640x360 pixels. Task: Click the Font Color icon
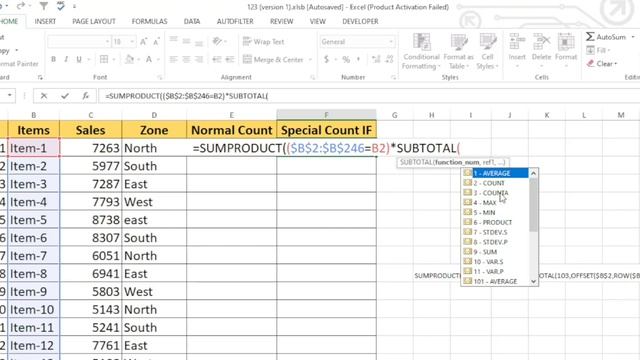(149, 60)
